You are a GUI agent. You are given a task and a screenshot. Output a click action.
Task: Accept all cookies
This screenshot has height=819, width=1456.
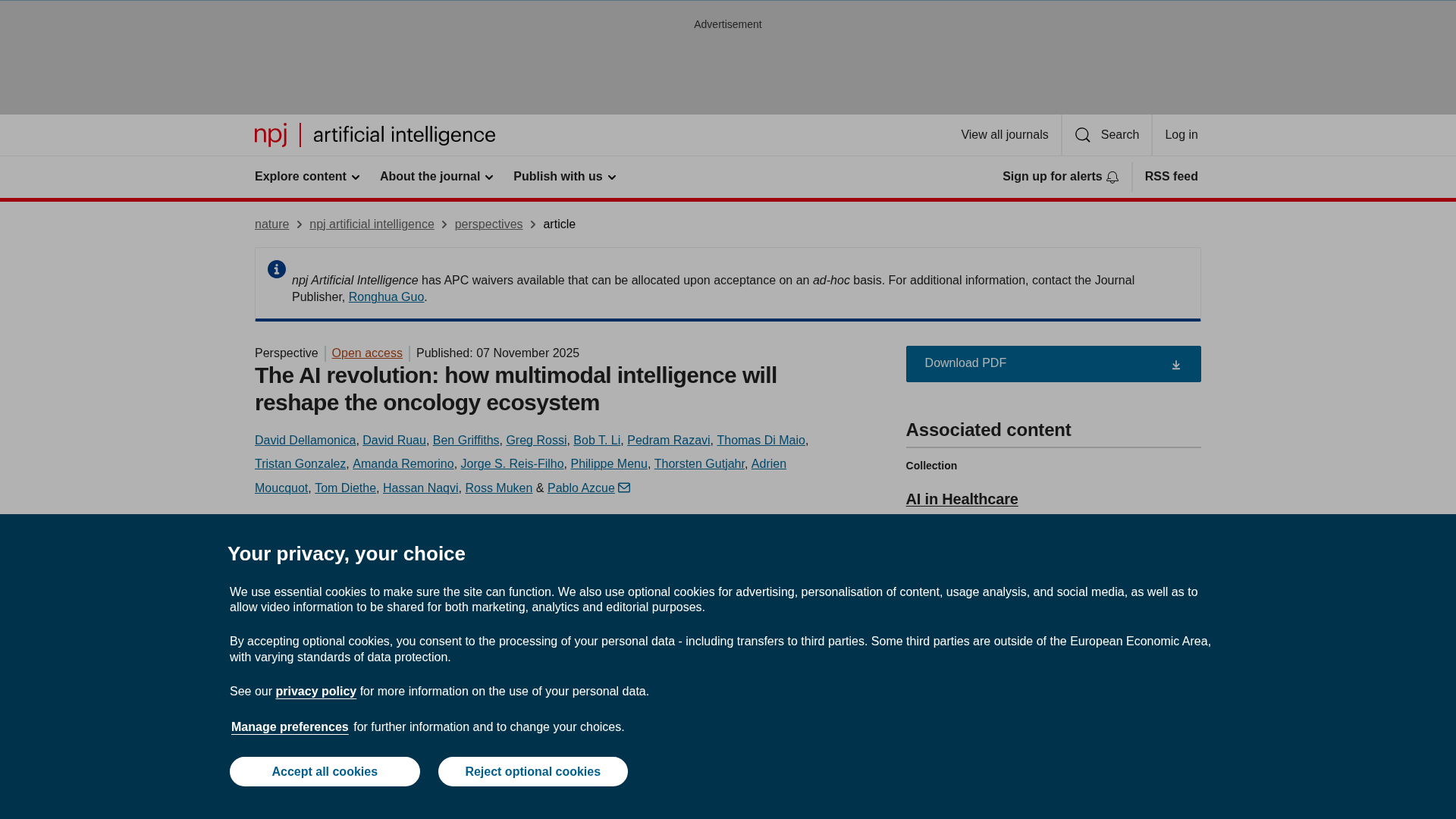pos(325,771)
